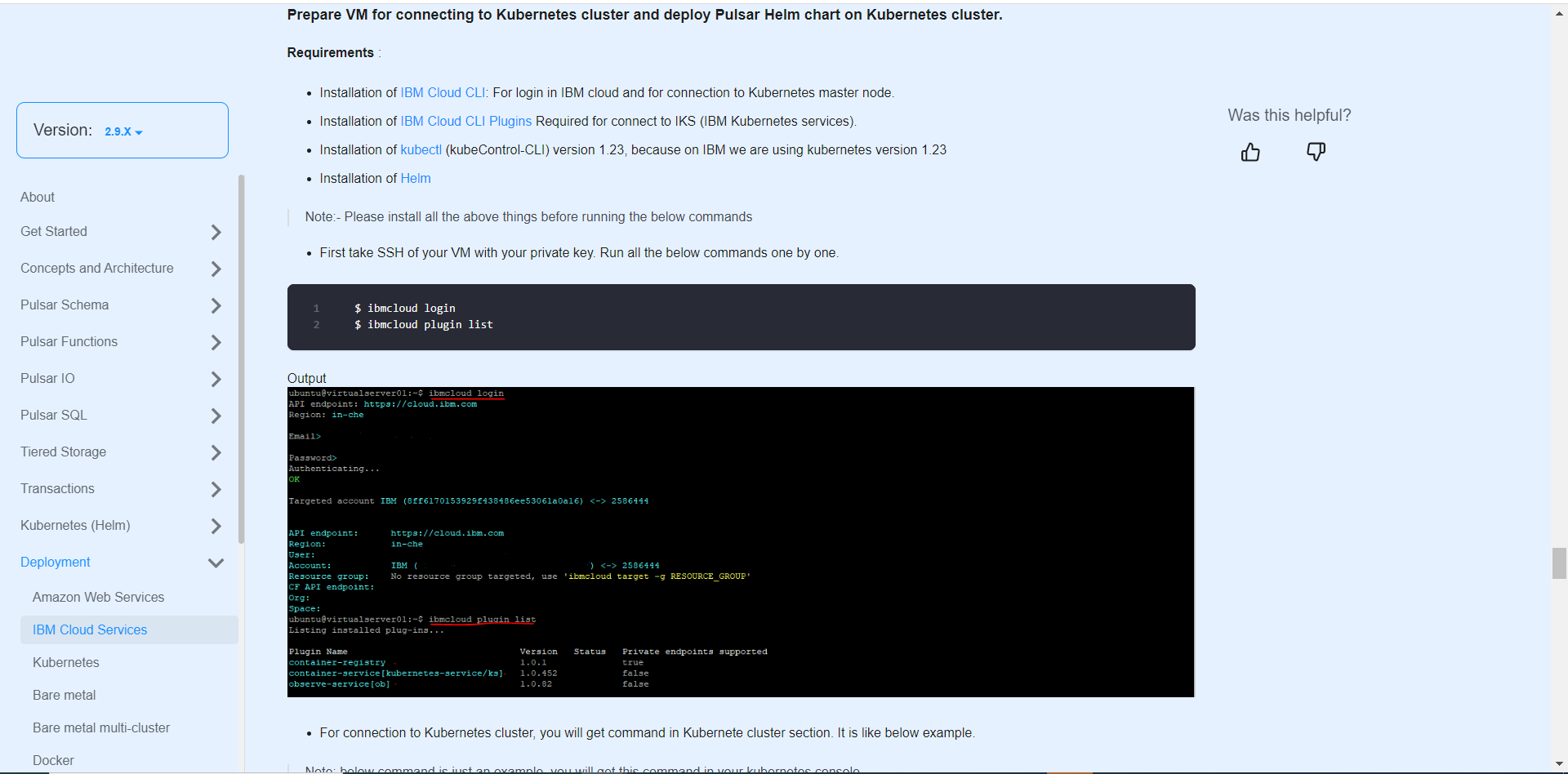
Task: Expand the Get Started section chevron
Action: click(216, 232)
